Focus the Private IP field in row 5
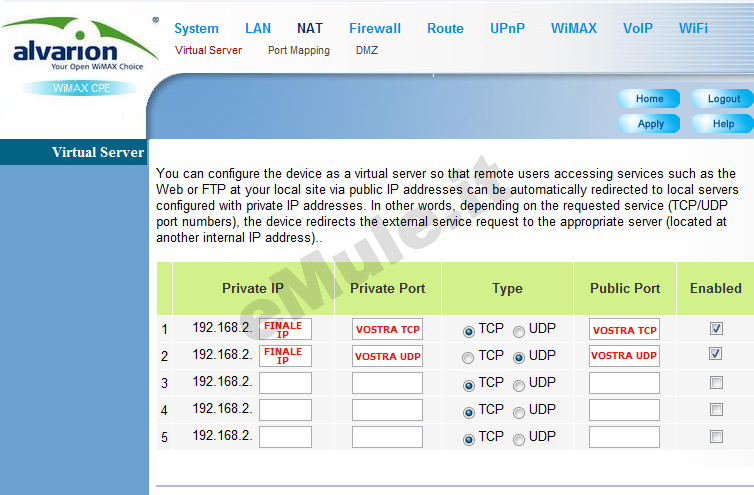Image resolution: width=754 pixels, height=495 pixels. [285, 437]
